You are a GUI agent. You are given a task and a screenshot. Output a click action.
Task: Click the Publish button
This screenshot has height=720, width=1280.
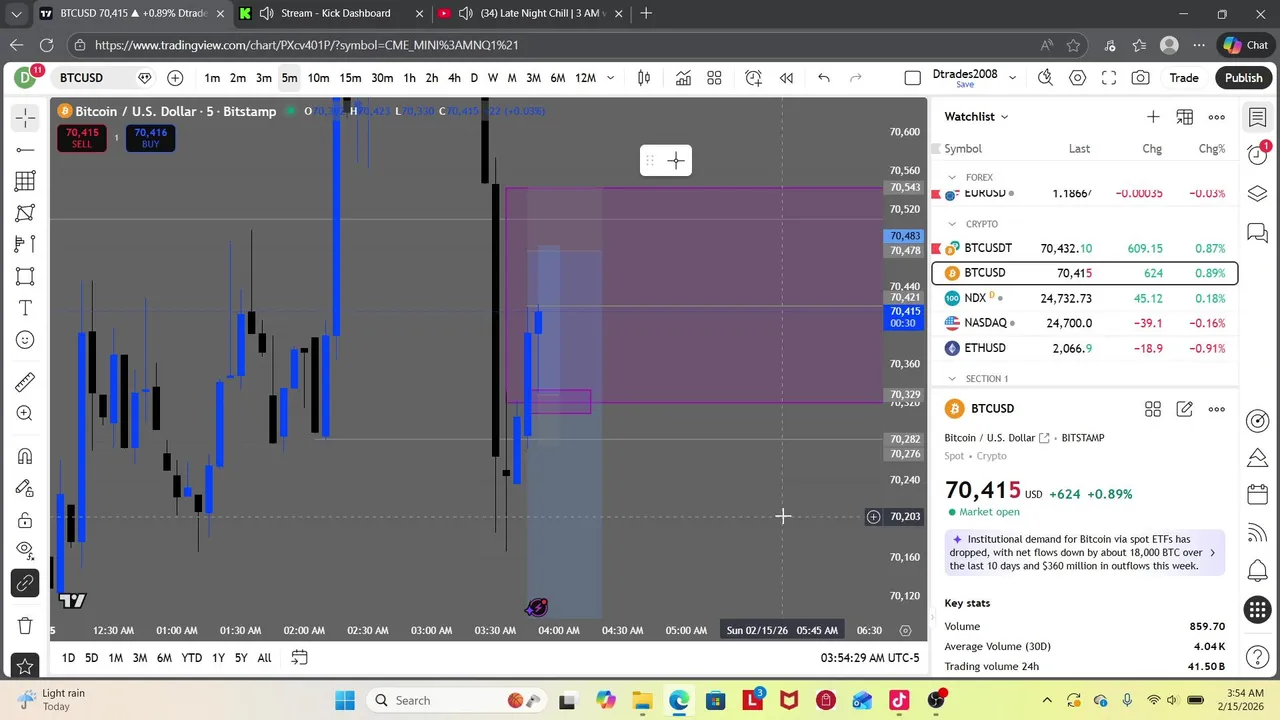coord(1244,78)
